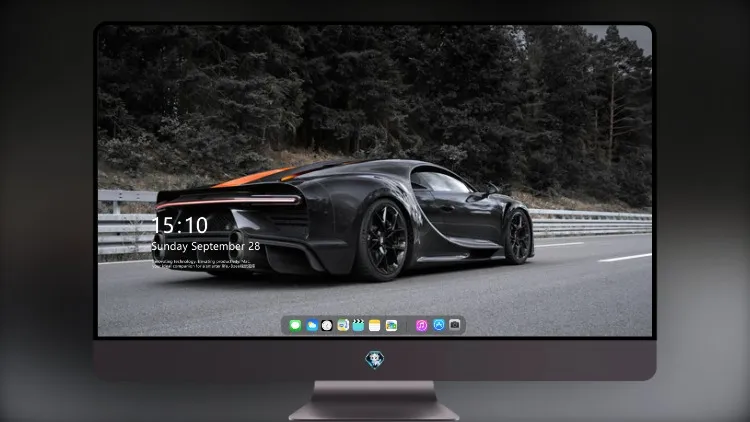Launch the Weather app from the dock
Viewport: 750px width, 422px height.
(x=311, y=326)
